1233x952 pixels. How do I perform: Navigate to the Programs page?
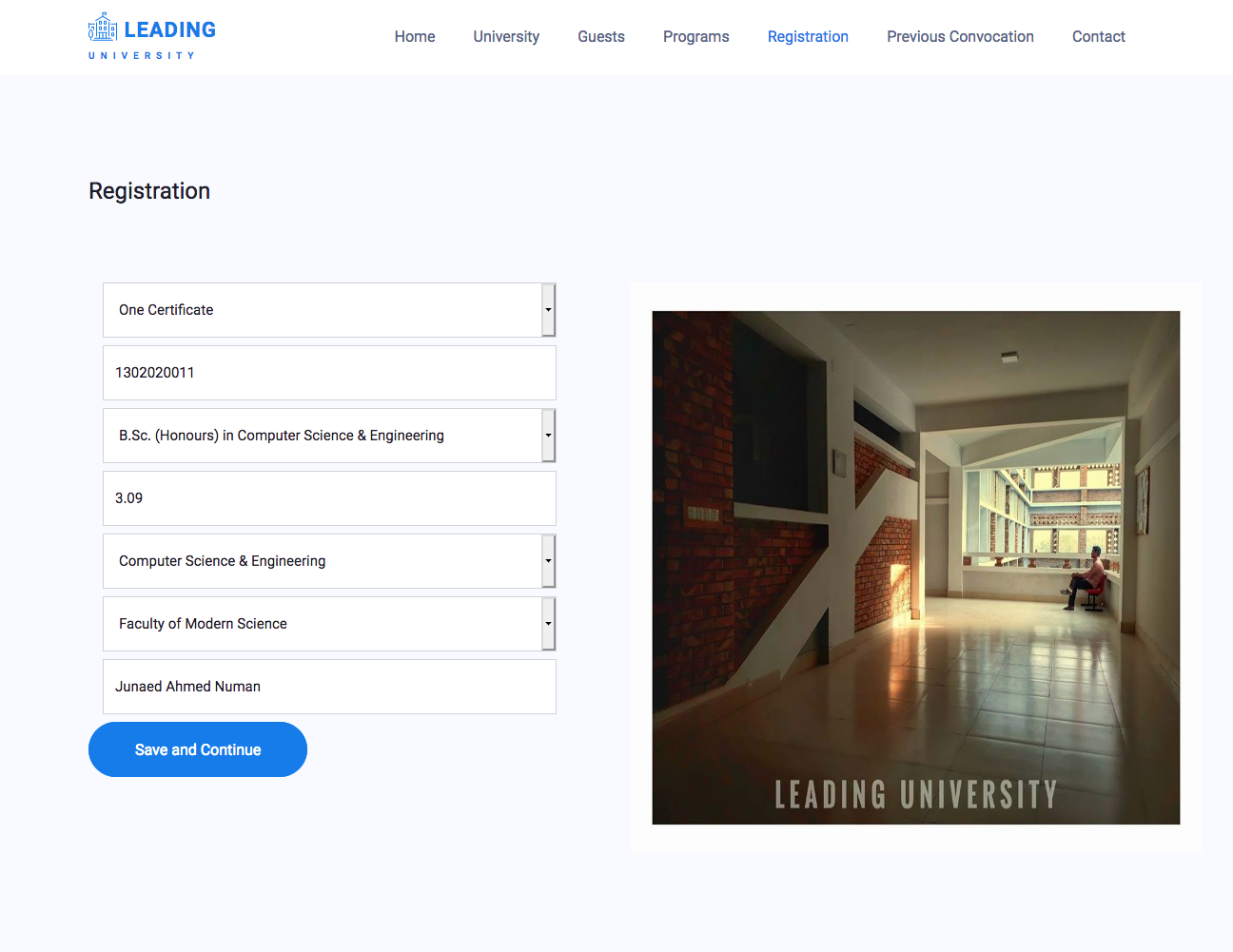[695, 36]
